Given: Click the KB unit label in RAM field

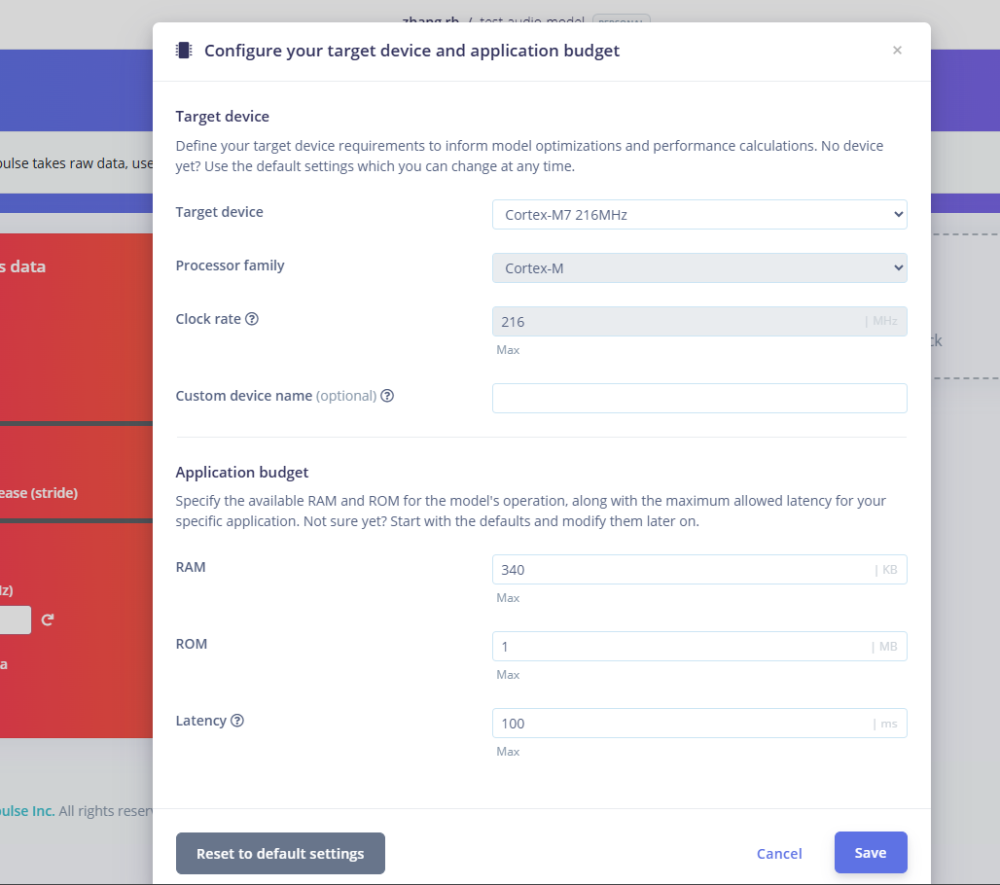Looking at the screenshot, I should click(x=886, y=570).
